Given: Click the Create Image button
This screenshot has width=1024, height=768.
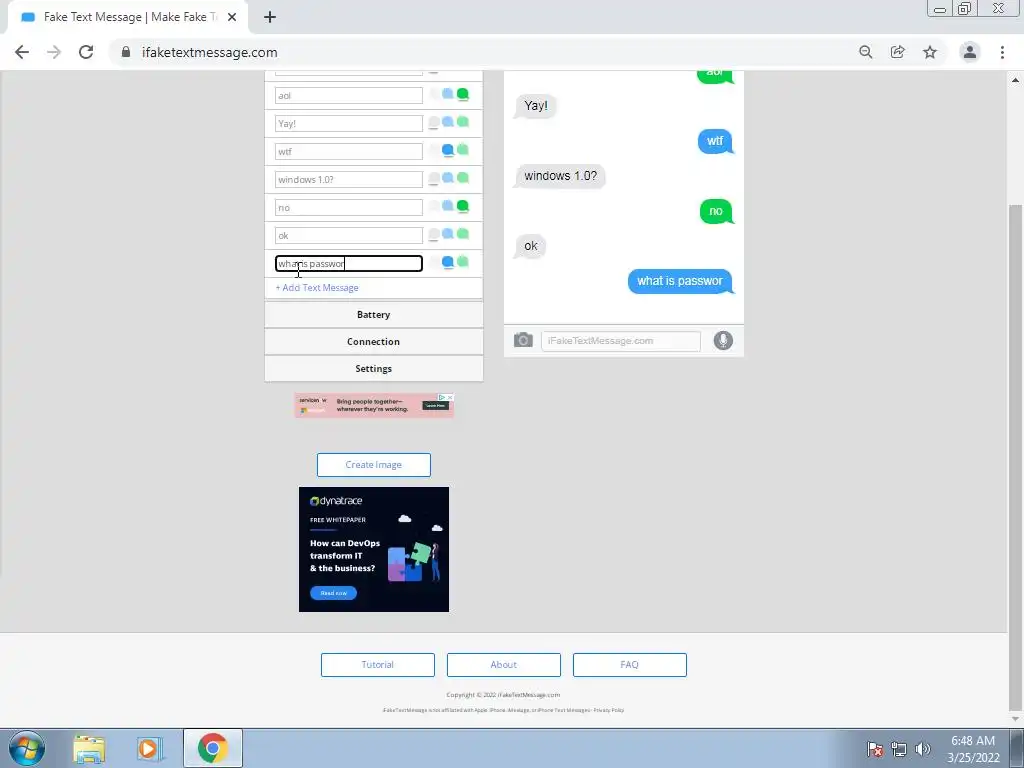Looking at the screenshot, I should point(374,464).
